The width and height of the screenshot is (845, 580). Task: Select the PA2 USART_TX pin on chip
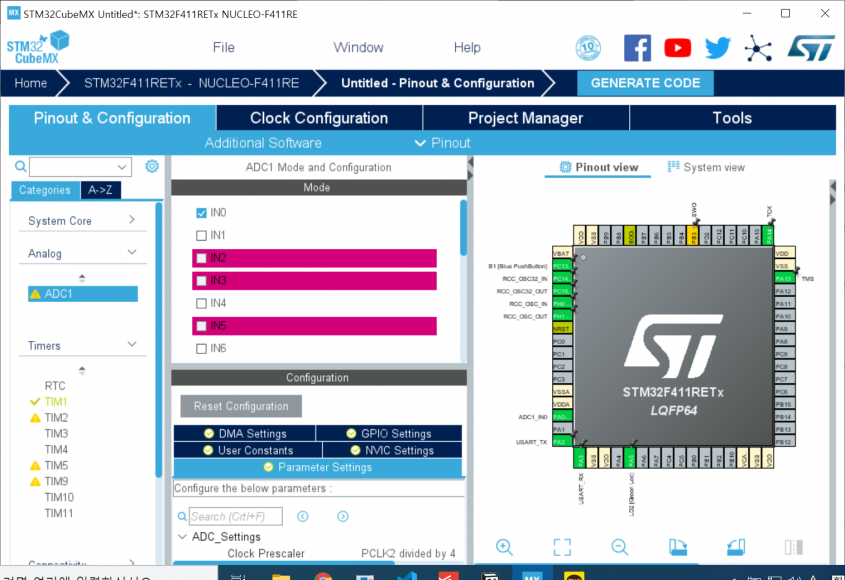(x=561, y=442)
